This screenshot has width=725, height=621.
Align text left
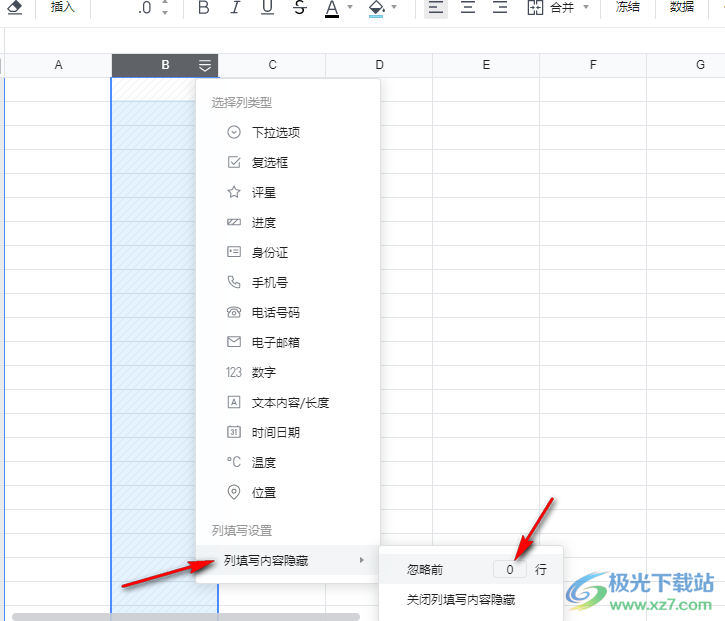click(436, 7)
